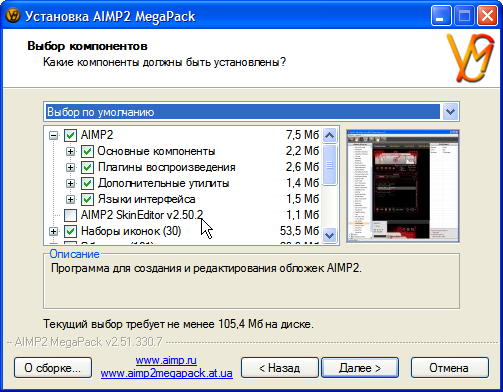The width and height of the screenshot is (503, 392).
Task: Open the www.aimp.ru link
Action: pyautogui.click(x=166, y=360)
